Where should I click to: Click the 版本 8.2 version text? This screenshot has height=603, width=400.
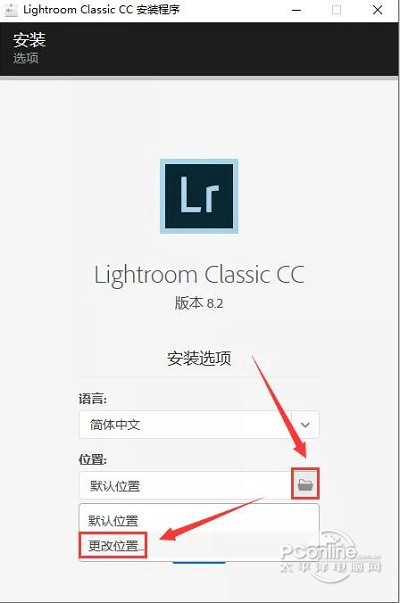[x=199, y=303]
